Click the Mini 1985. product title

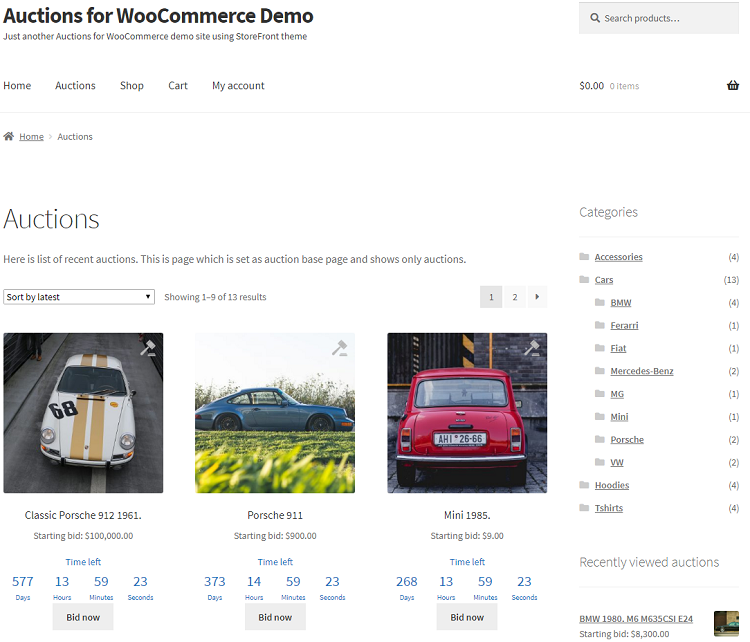point(467,515)
